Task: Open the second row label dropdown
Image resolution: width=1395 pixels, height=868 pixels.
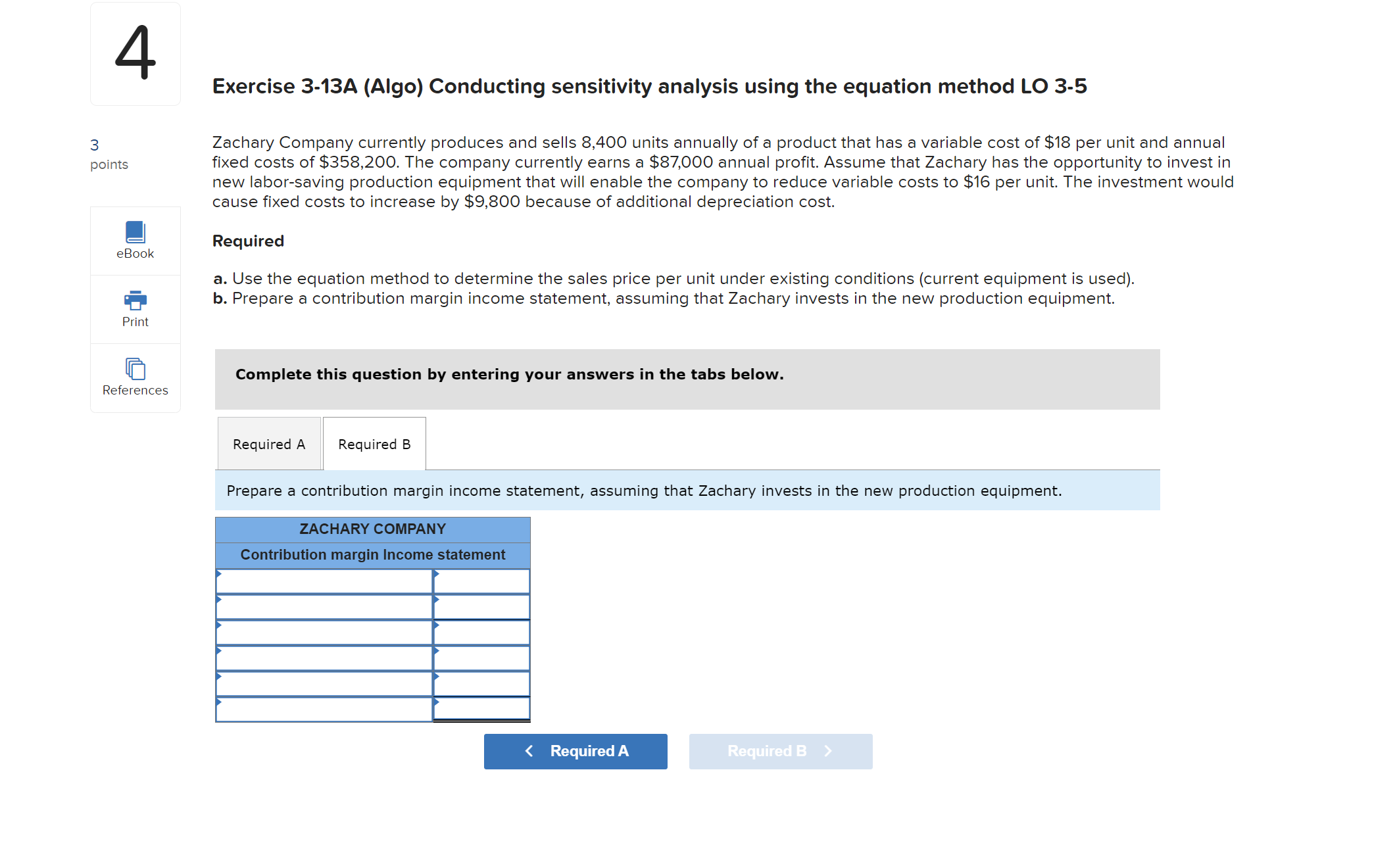Action: pyautogui.click(x=218, y=606)
